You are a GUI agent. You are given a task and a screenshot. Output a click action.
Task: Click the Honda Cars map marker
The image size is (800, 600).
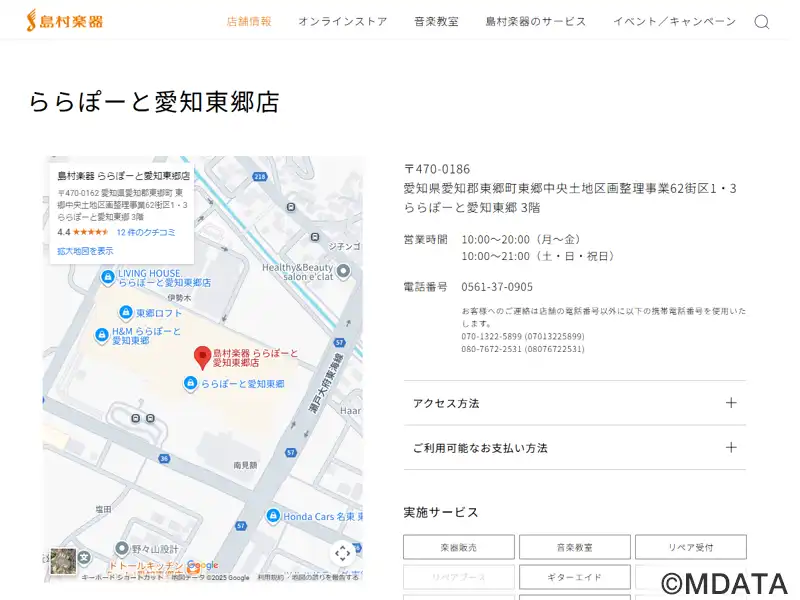(272, 515)
